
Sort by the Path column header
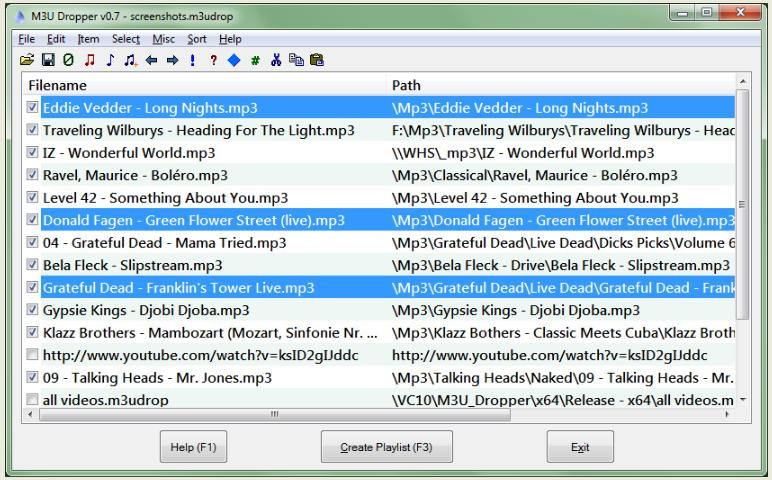point(561,85)
